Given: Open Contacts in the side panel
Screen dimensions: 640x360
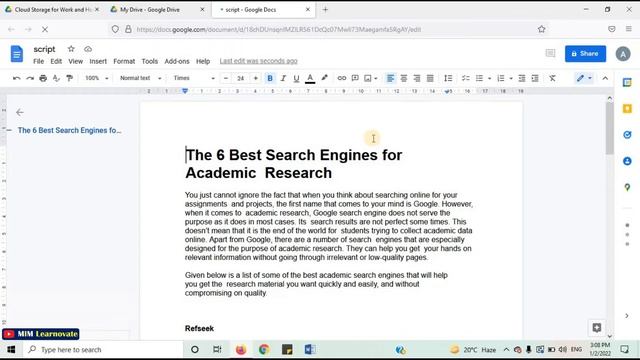Looking at the screenshot, I should 627,161.
